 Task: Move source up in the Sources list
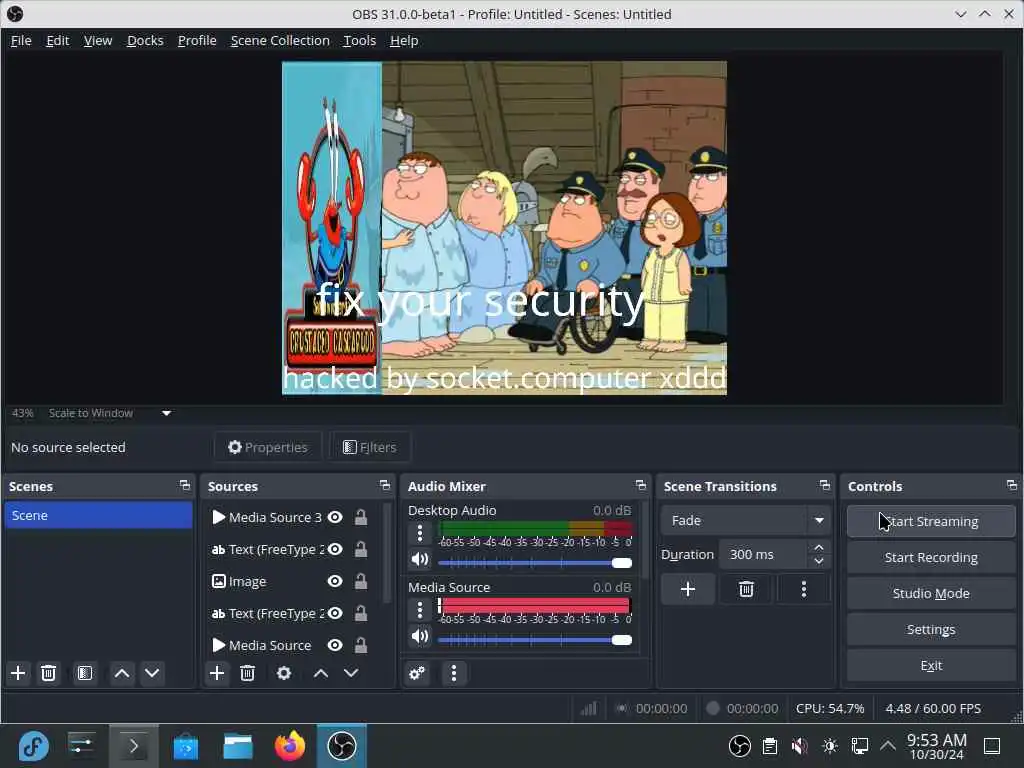321,673
